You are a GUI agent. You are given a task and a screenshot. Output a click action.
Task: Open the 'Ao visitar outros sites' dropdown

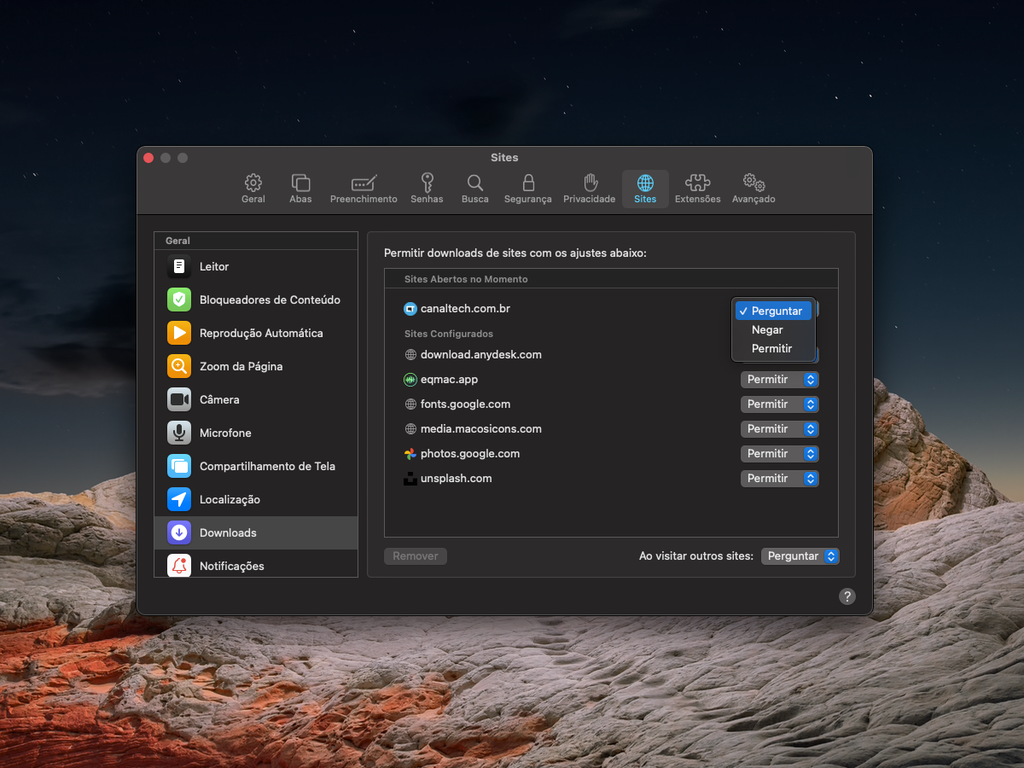(x=800, y=556)
